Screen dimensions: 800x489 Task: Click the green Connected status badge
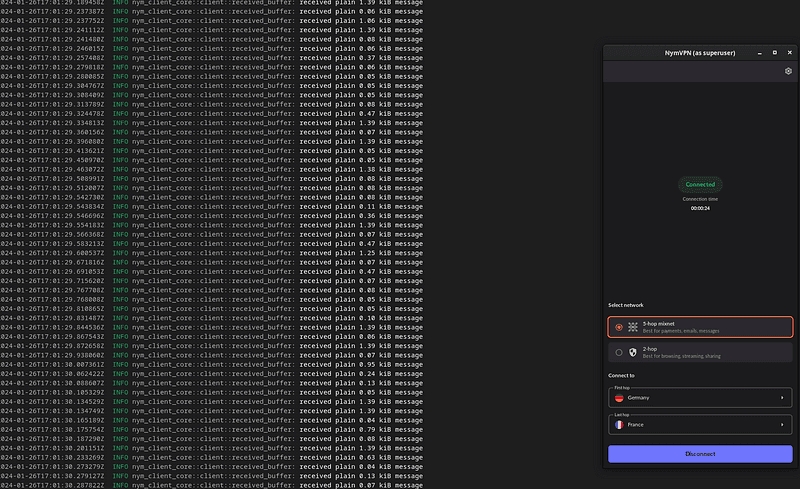700,185
